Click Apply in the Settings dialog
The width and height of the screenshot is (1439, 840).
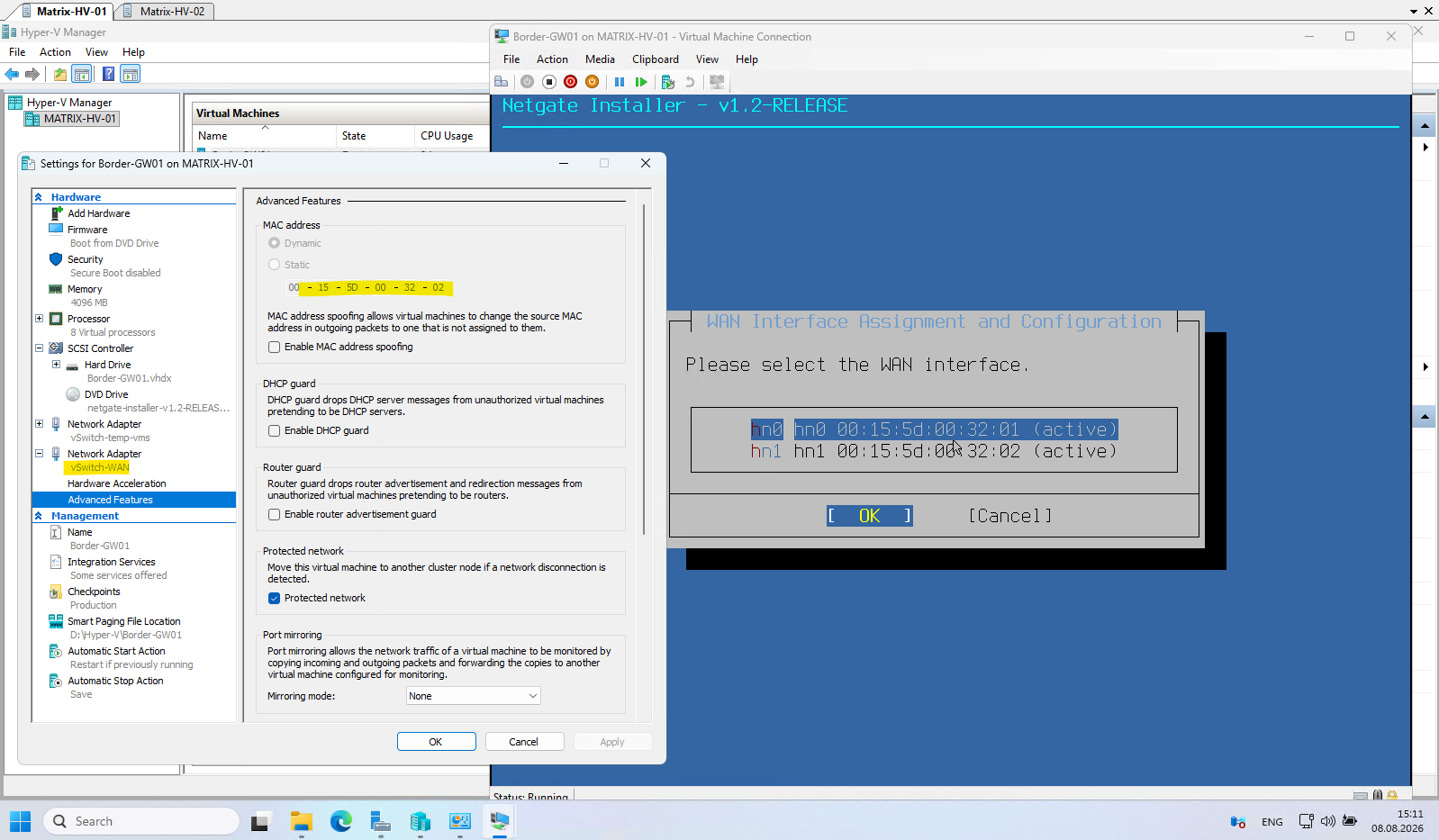[612, 742]
